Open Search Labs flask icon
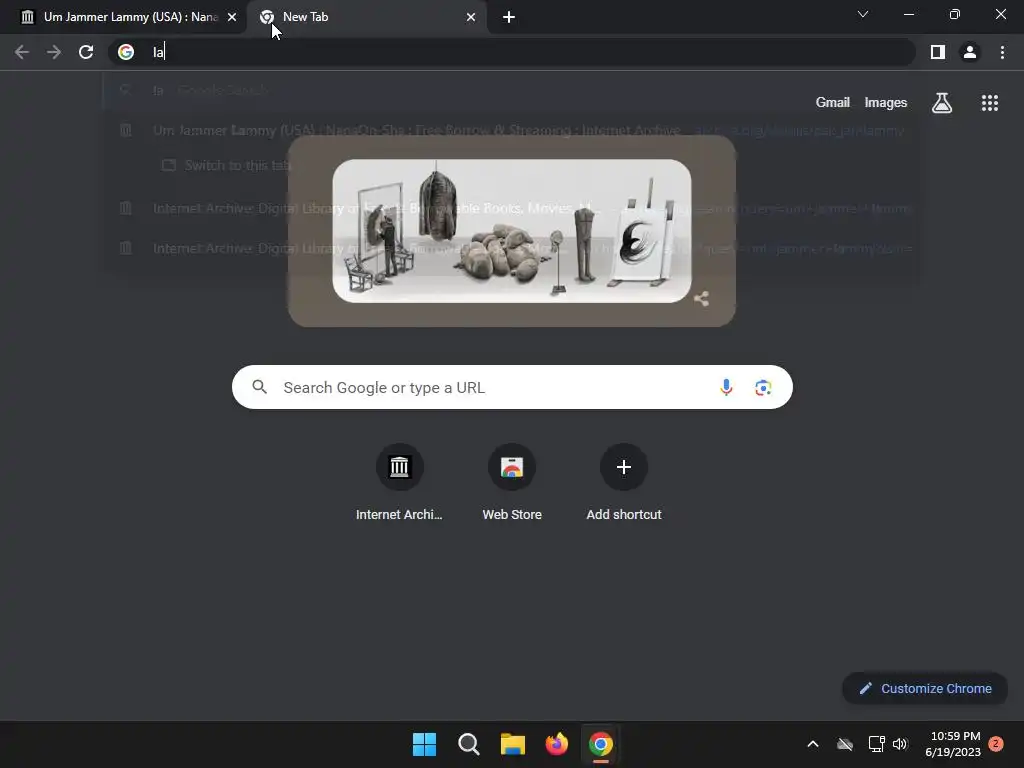 click(942, 103)
